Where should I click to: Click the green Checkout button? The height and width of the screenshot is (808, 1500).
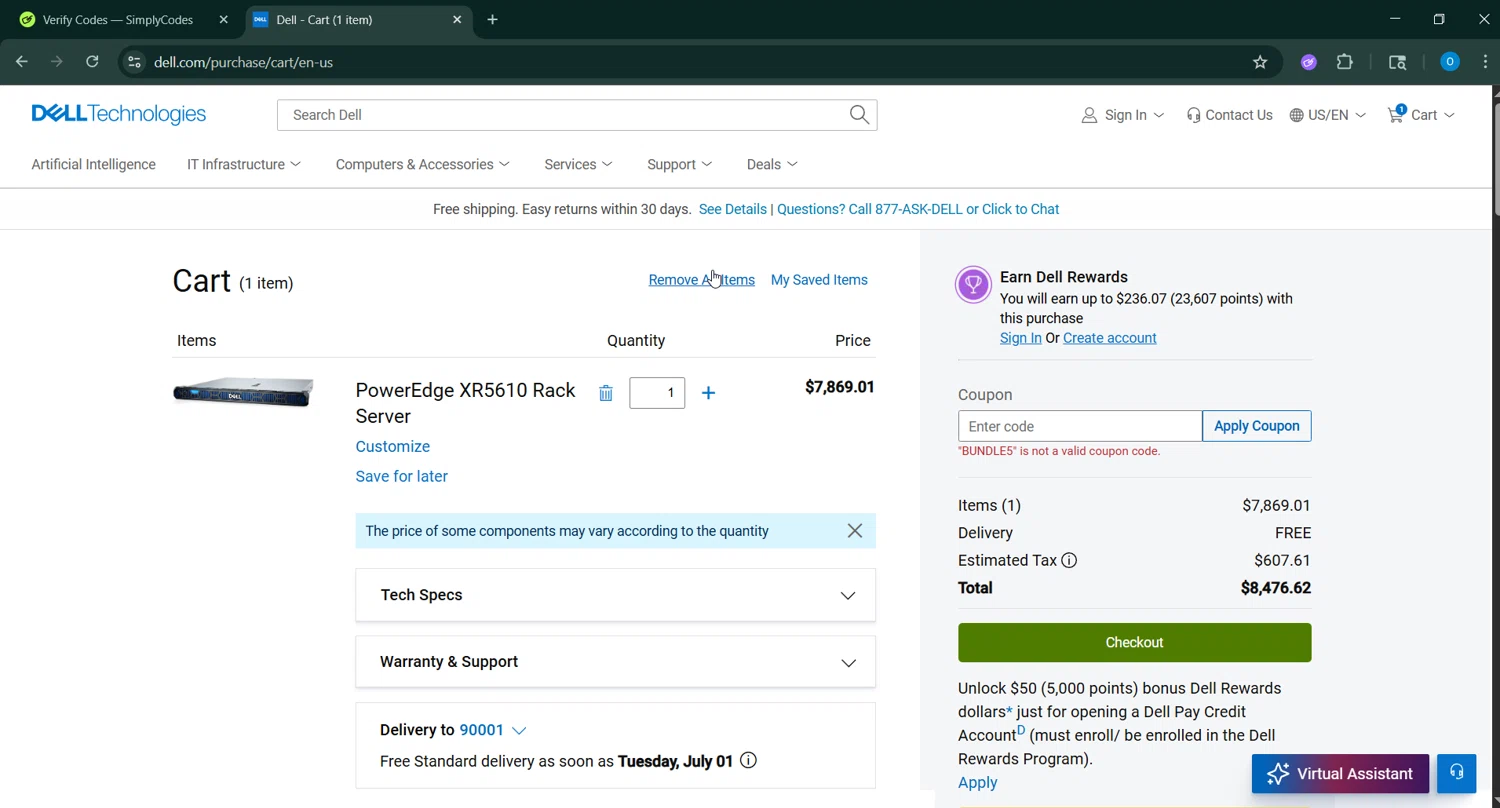(1134, 642)
